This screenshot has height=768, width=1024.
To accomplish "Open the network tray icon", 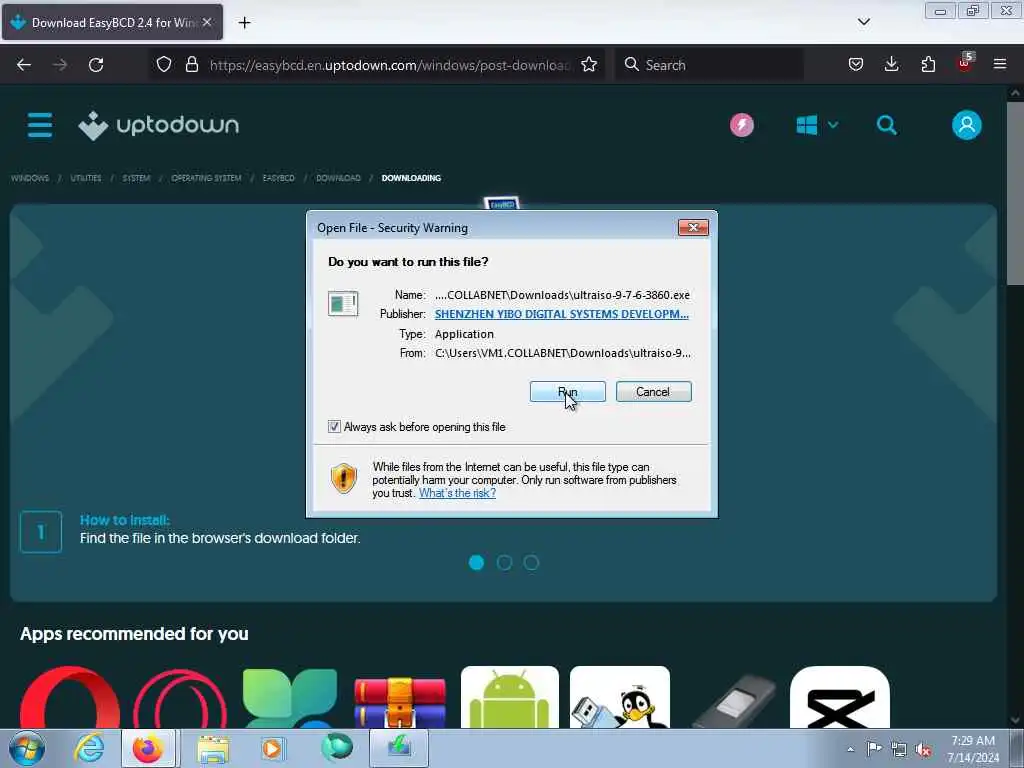I will point(899,749).
